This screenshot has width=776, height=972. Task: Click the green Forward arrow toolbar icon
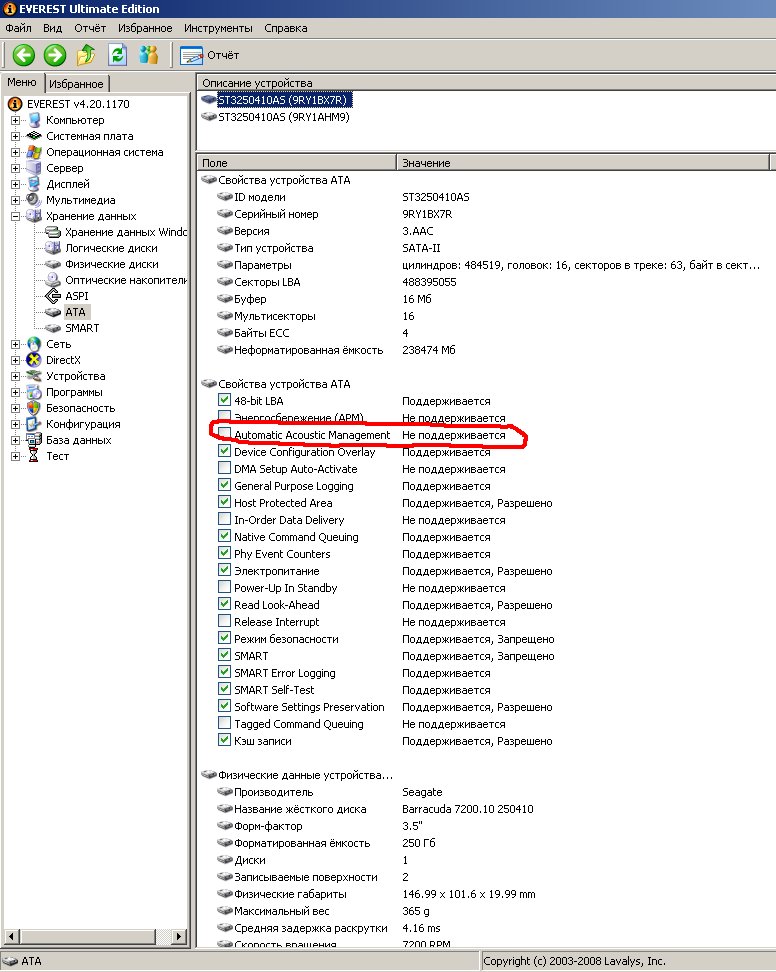coord(55,55)
